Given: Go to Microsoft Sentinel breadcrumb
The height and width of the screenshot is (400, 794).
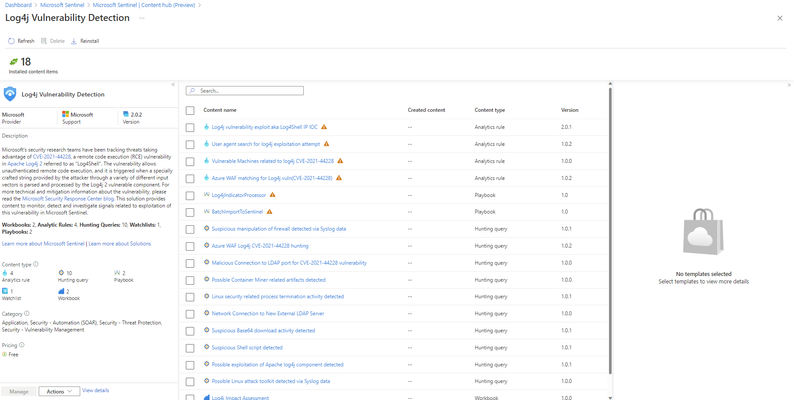Looking at the screenshot, I should click(x=63, y=5).
